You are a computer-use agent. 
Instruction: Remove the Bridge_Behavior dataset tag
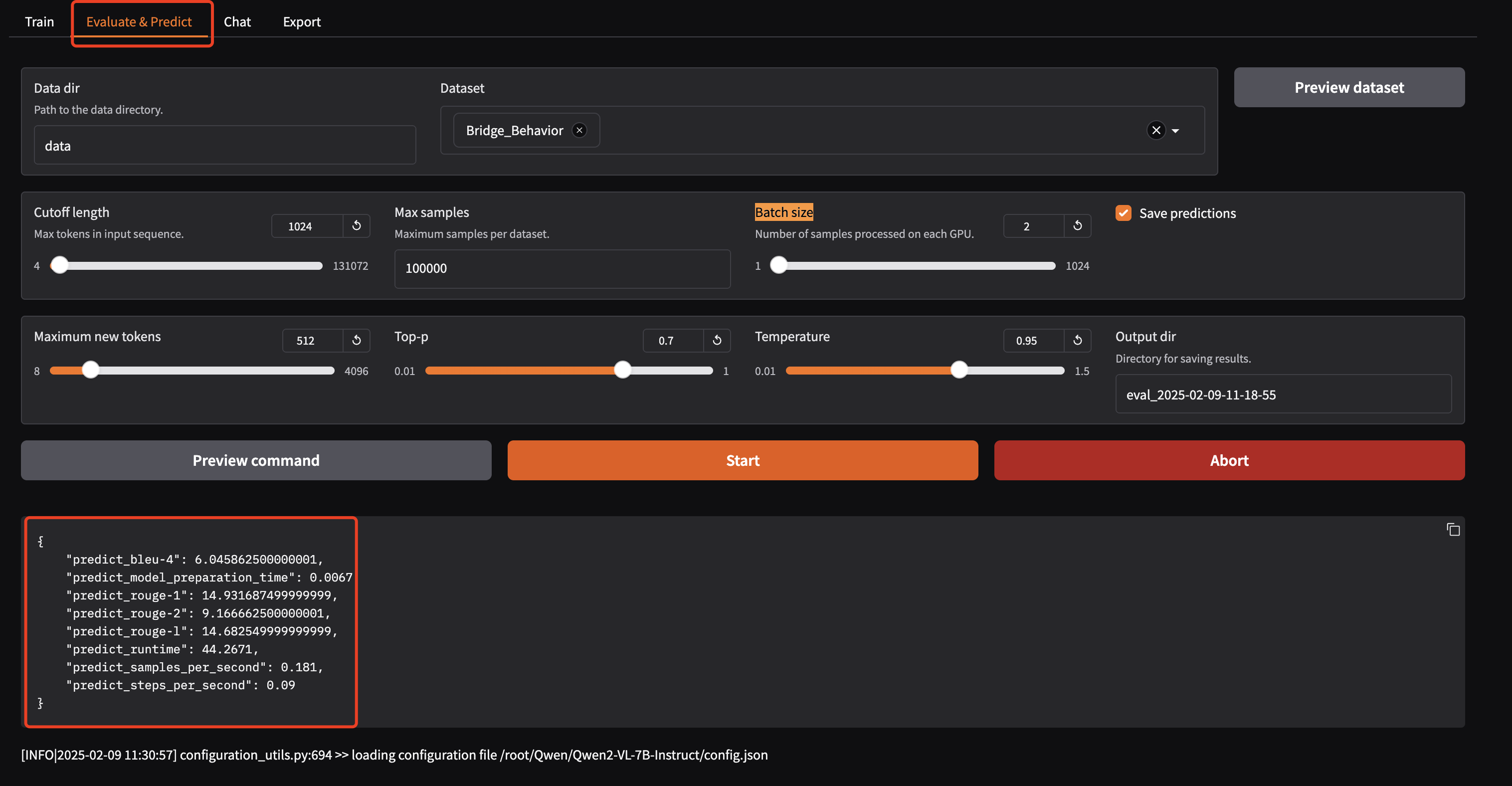coord(579,130)
